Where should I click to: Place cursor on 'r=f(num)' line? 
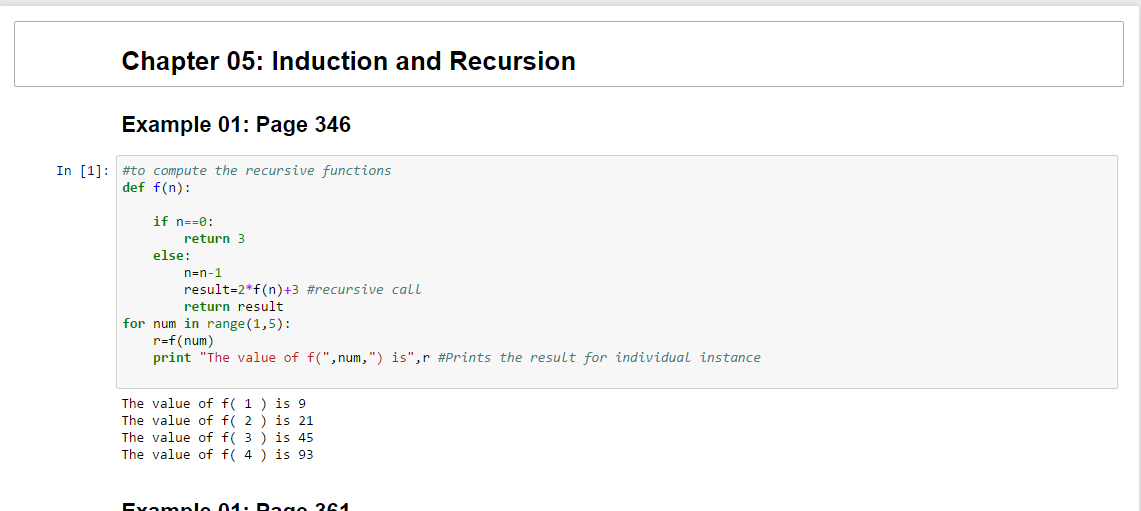tap(183, 341)
